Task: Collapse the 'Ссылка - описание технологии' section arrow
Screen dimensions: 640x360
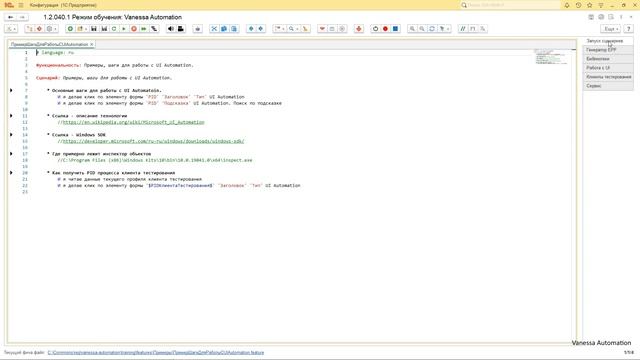Action: point(11,116)
